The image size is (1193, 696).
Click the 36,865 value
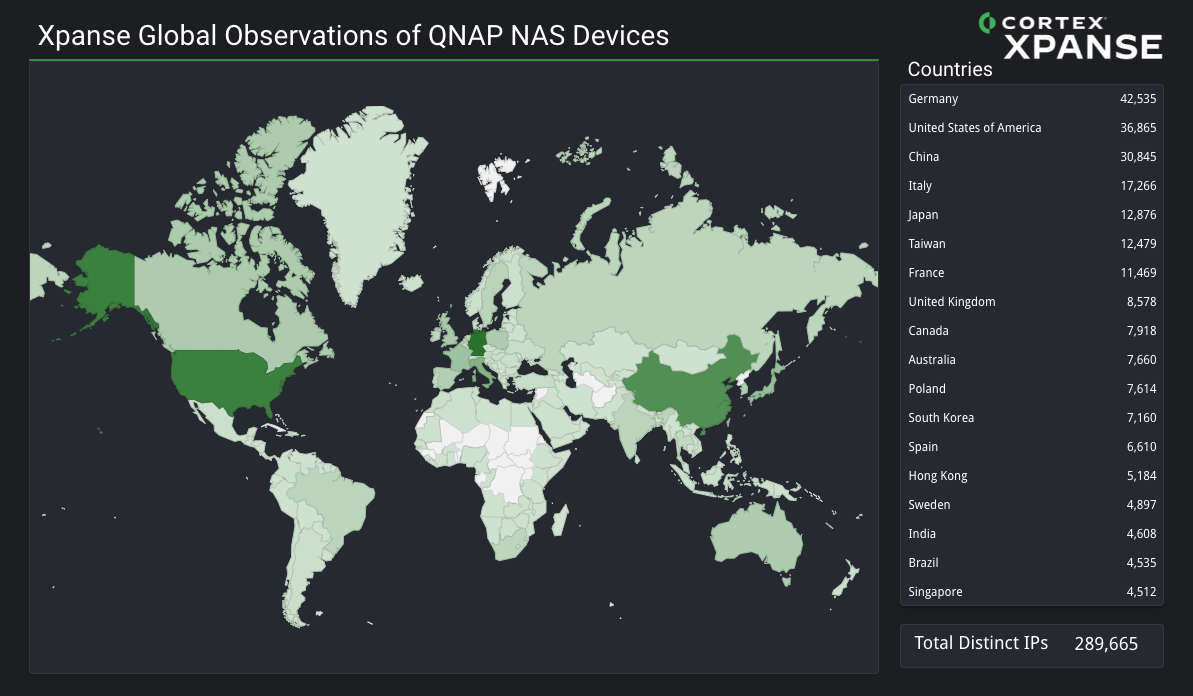point(1137,128)
